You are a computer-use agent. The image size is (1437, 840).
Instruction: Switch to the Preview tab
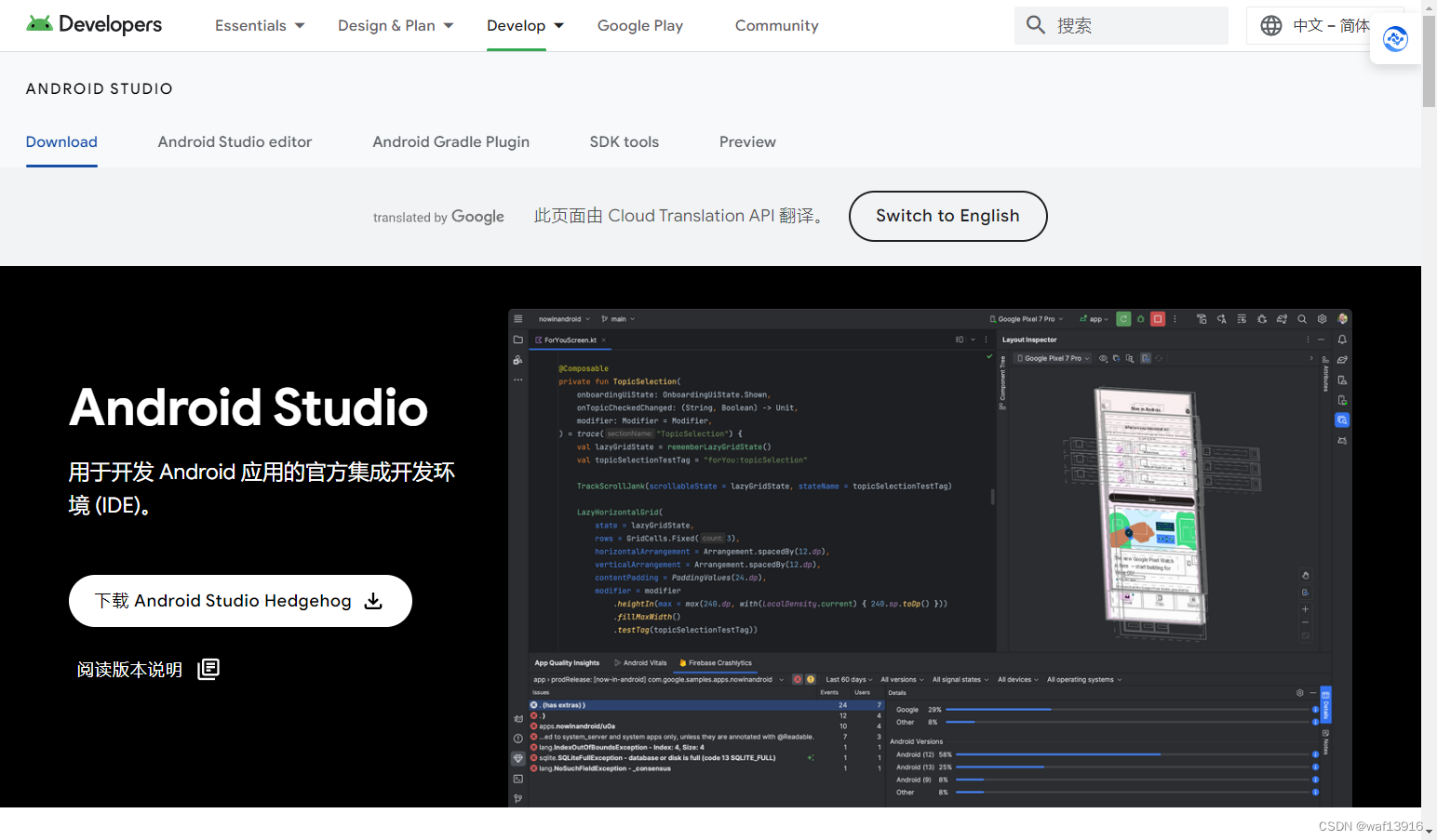pyautogui.click(x=747, y=141)
